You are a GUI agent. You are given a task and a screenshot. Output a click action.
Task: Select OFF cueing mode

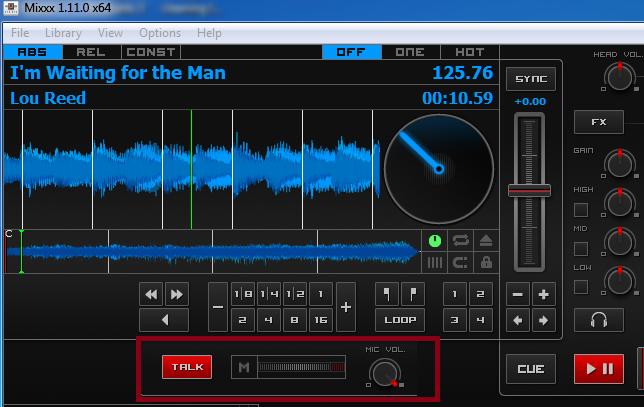(x=352, y=52)
